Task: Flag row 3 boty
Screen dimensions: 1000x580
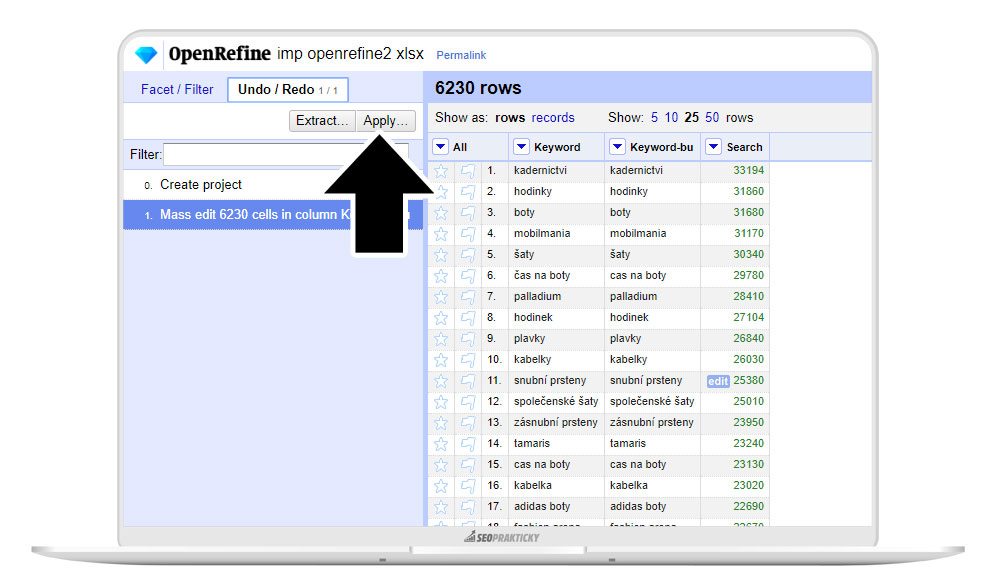Action: click(x=467, y=213)
